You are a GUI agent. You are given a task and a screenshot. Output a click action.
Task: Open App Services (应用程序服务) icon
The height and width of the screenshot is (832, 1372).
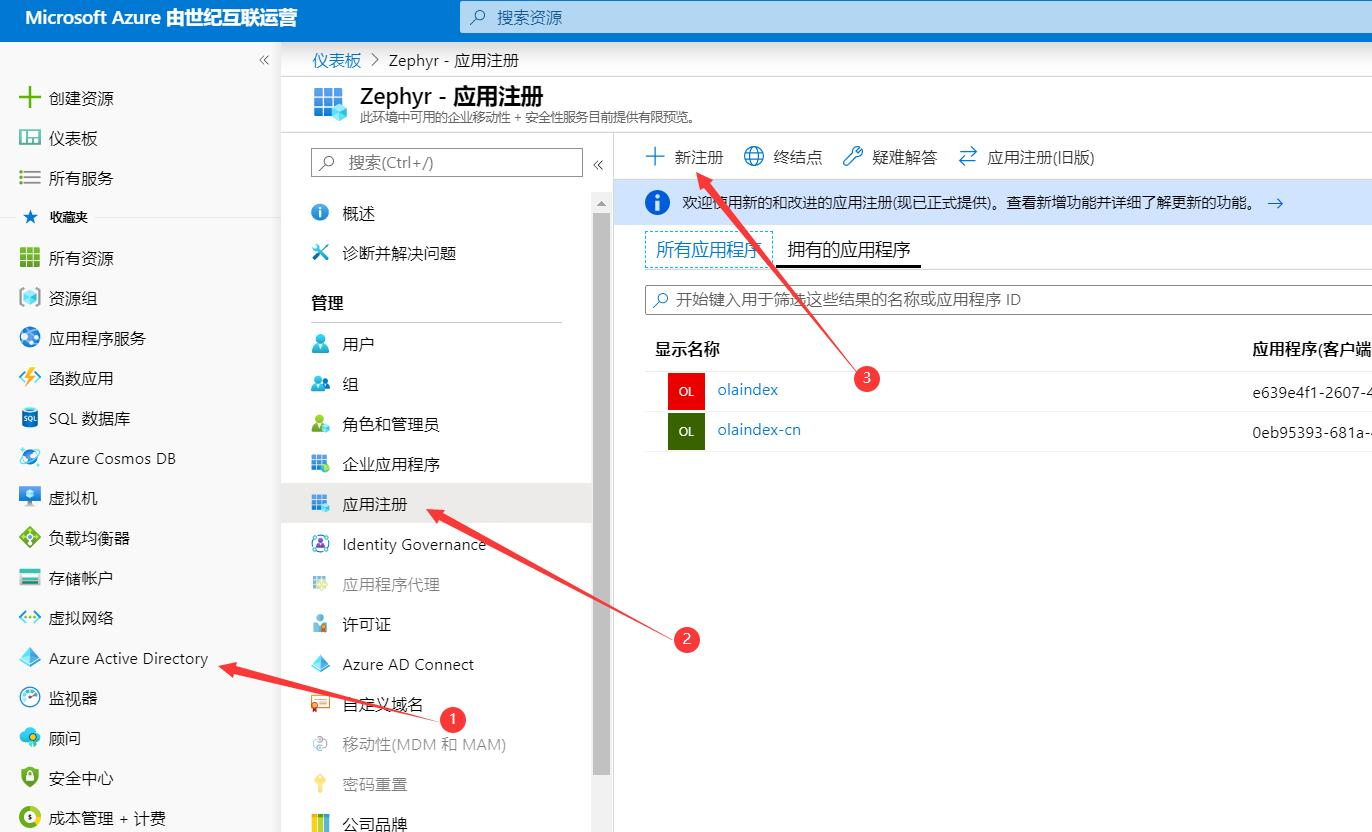click(30, 338)
